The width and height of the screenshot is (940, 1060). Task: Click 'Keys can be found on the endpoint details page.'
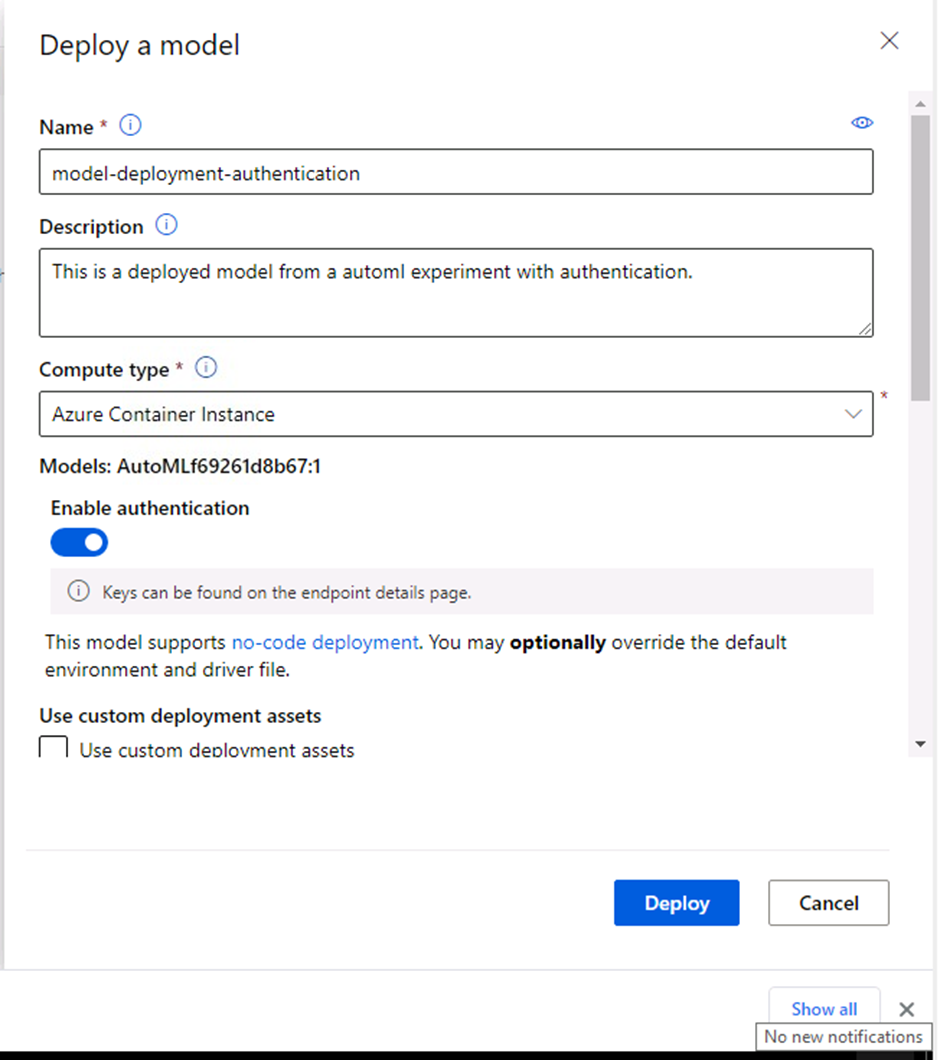(x=287, y=593)
